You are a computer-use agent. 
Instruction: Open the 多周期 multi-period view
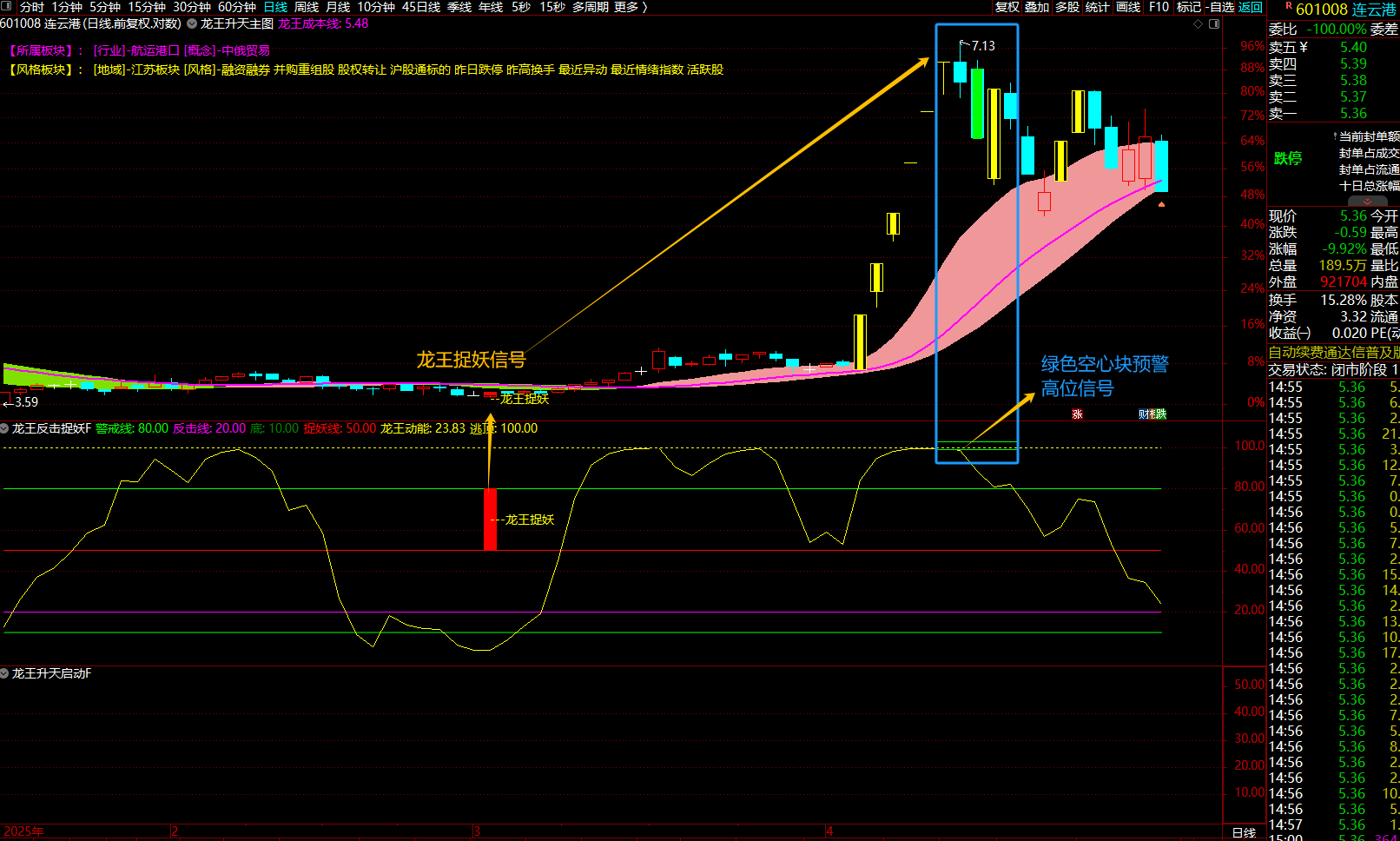(x=591, y=7)
